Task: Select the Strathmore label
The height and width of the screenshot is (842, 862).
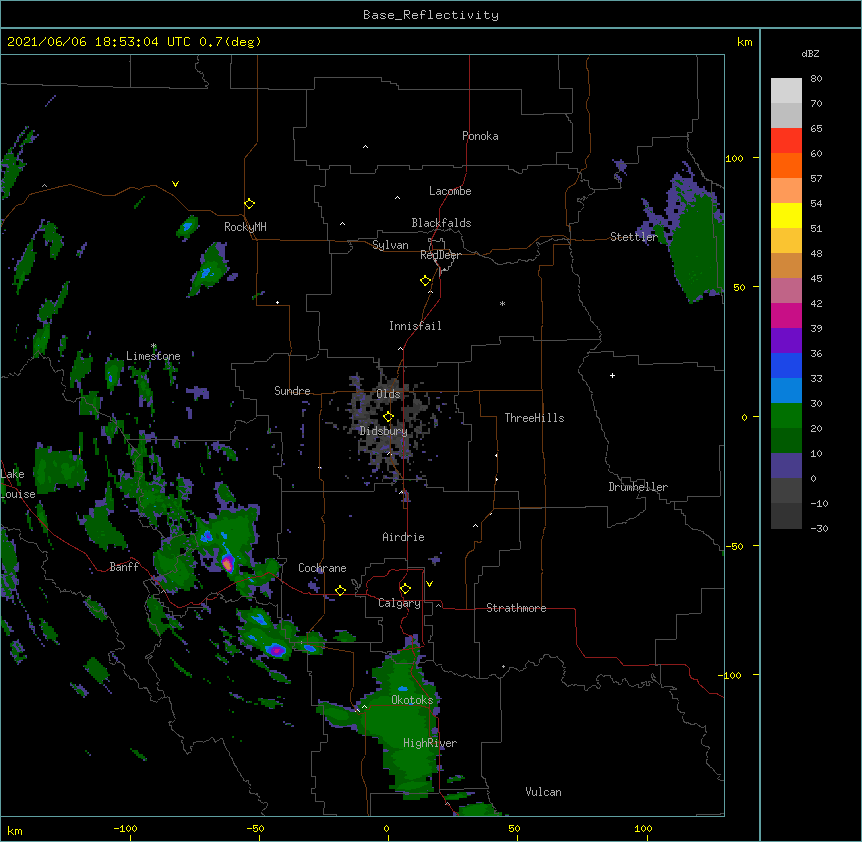Action: tap(516, 608)
